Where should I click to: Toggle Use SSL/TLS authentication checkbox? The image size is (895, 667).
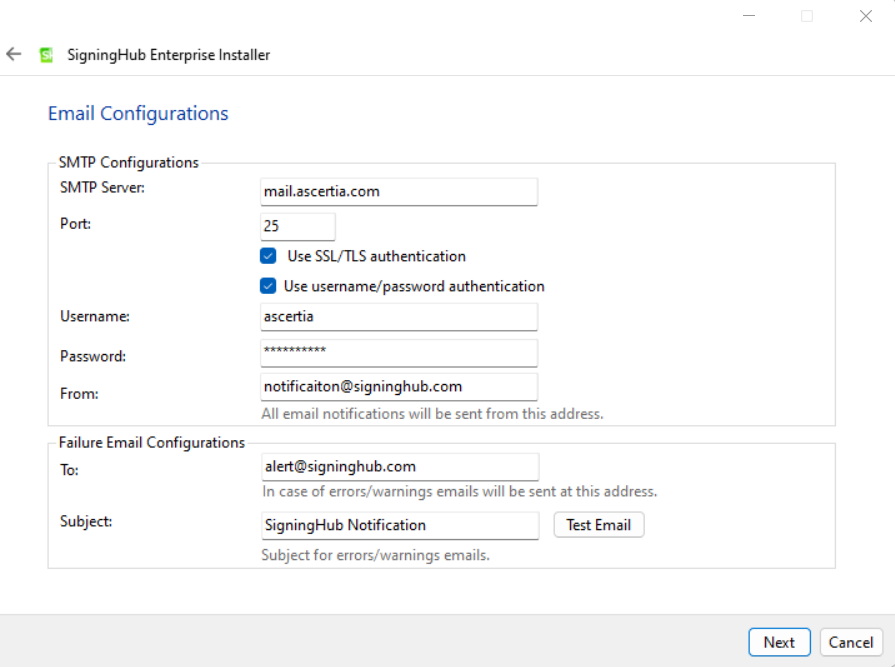pos(268,256)
